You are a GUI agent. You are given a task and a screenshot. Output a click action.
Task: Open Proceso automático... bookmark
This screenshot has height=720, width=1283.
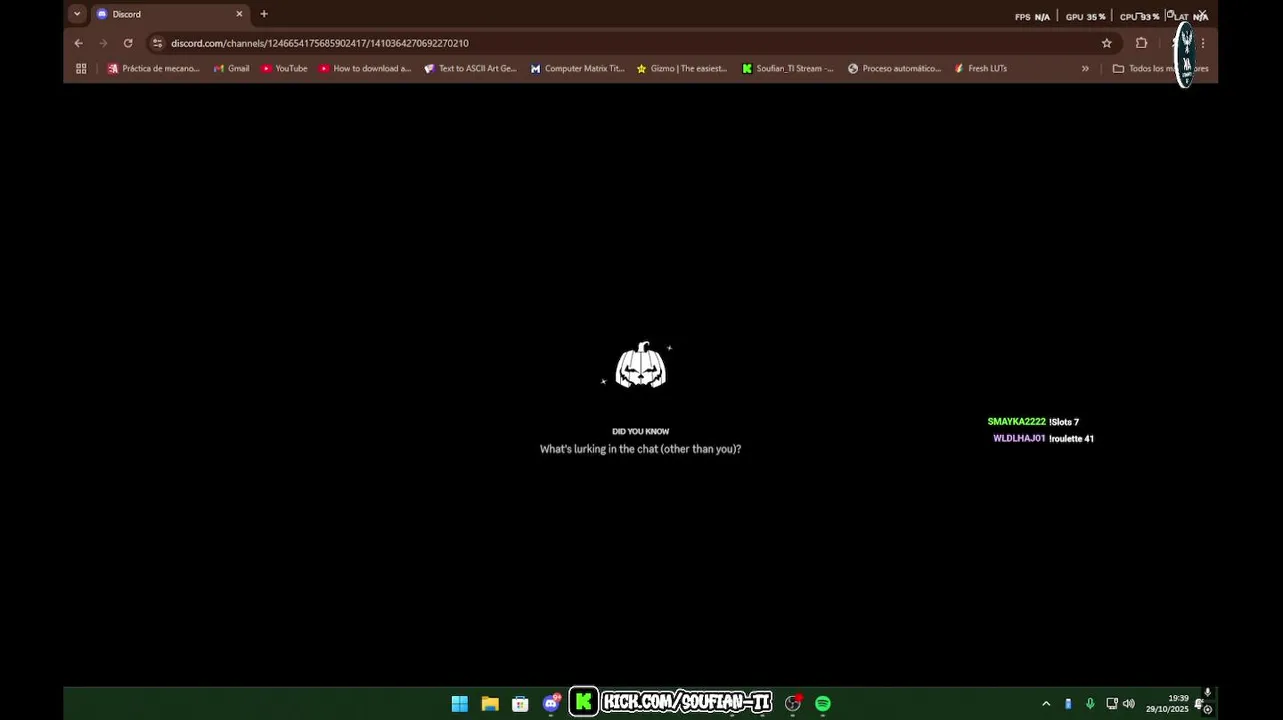[x=894, y=69]
